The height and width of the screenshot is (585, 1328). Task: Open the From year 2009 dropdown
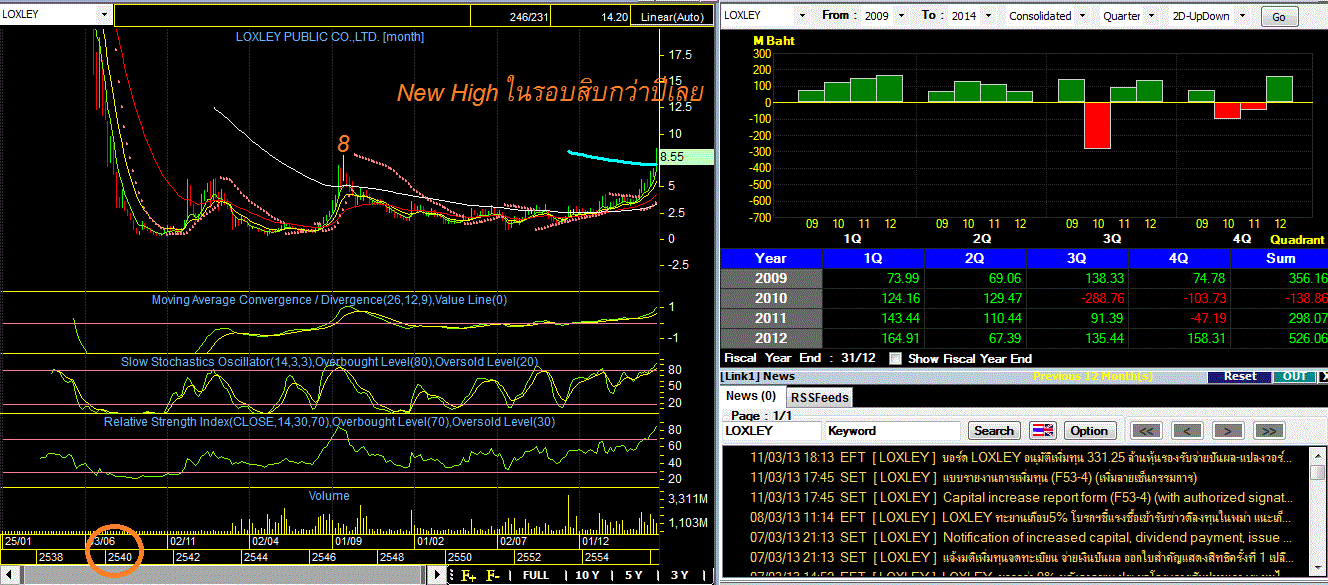point(901,16)
